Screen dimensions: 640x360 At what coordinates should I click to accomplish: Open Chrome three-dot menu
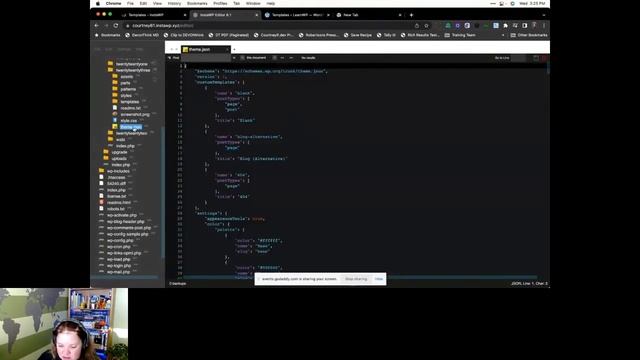[x=544, y=25]
